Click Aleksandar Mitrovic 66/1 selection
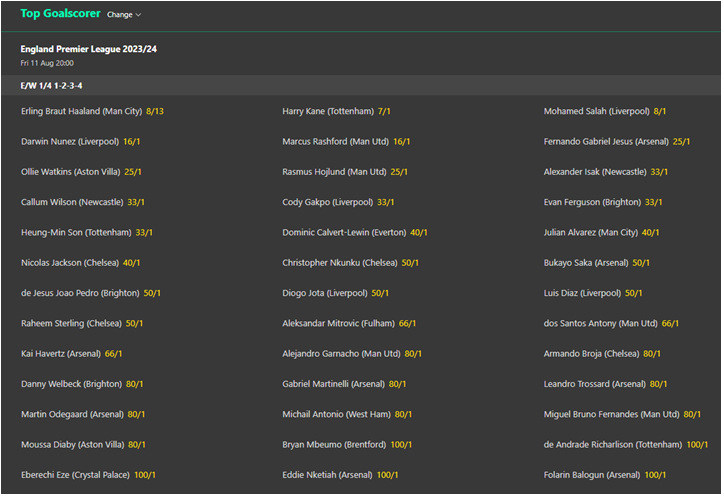The image size is (724, 497). point(349,323)
